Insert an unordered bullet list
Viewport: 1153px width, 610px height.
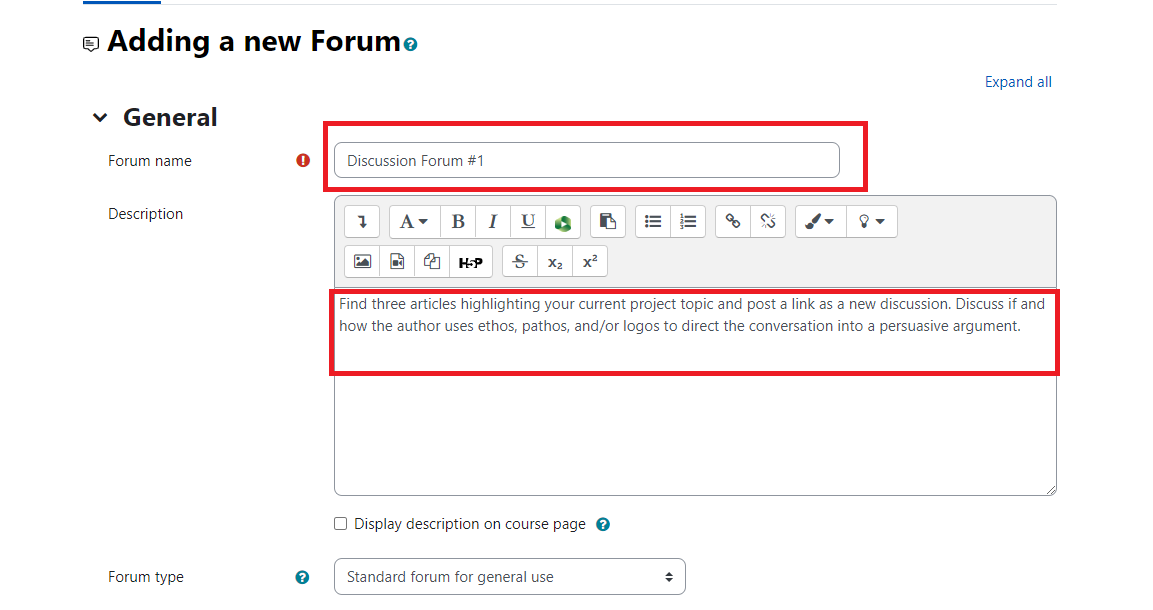653,222
